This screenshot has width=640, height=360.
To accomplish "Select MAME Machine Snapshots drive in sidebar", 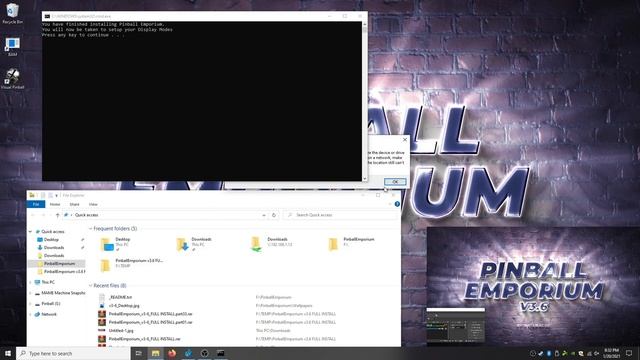I will tap(63, 293).
